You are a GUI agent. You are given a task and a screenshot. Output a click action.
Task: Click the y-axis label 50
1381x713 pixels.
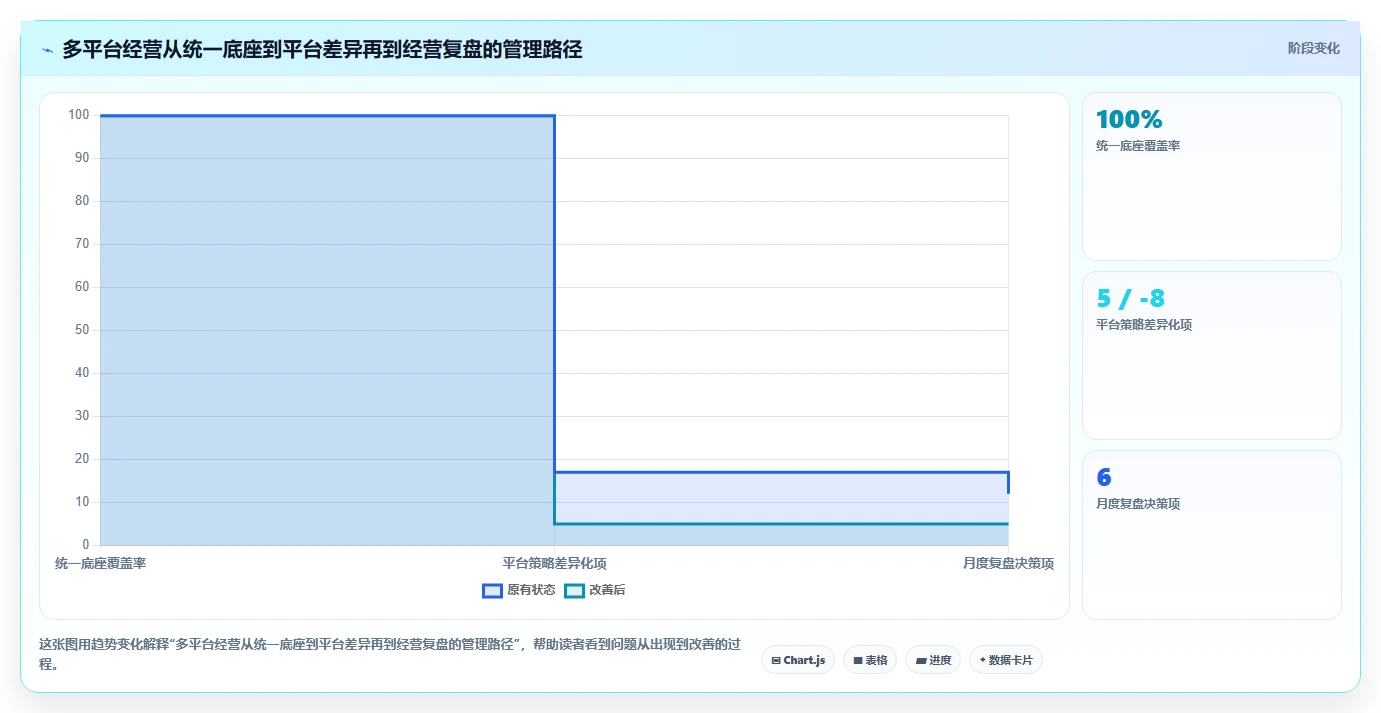point(82,330)
